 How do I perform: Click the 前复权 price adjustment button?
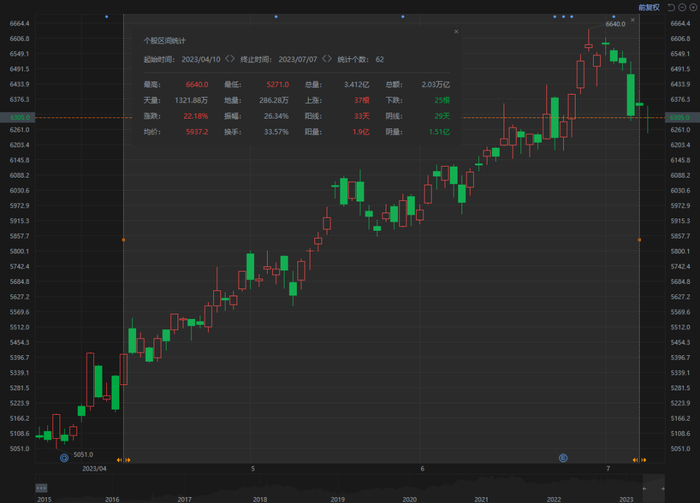(649, 8)
